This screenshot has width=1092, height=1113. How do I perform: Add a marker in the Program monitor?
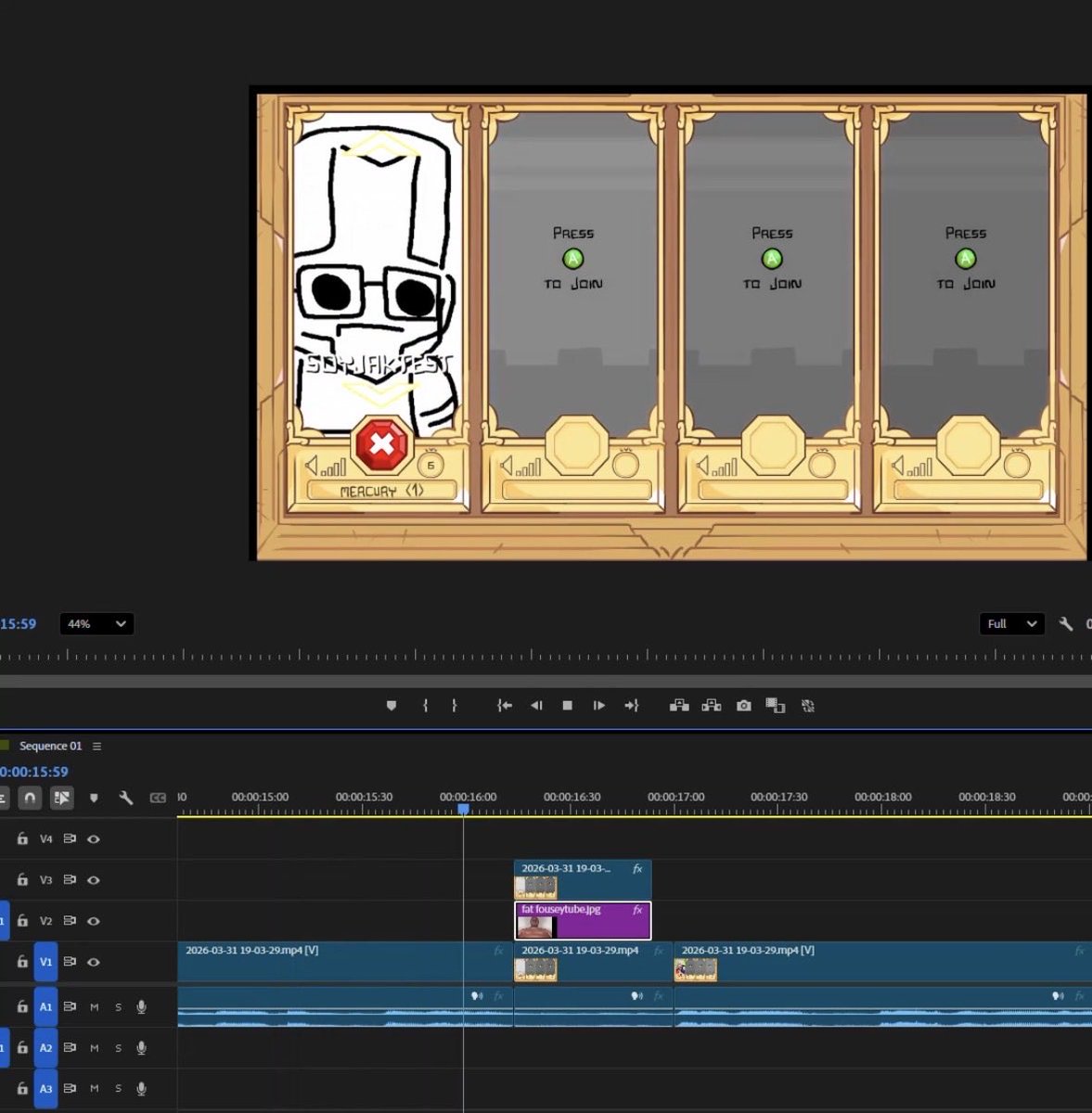pos(392,706)
